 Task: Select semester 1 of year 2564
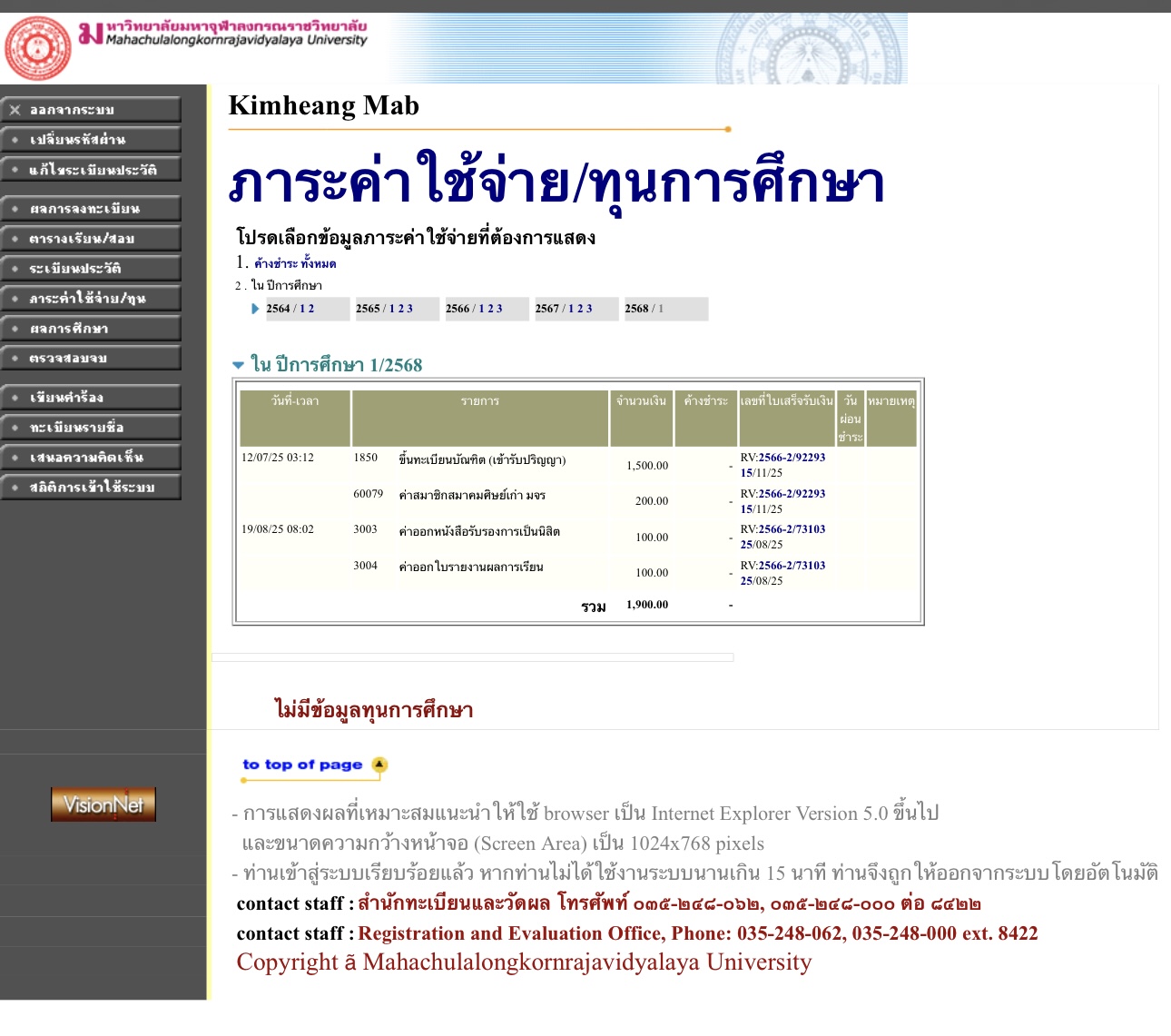(x=301, y=309)
